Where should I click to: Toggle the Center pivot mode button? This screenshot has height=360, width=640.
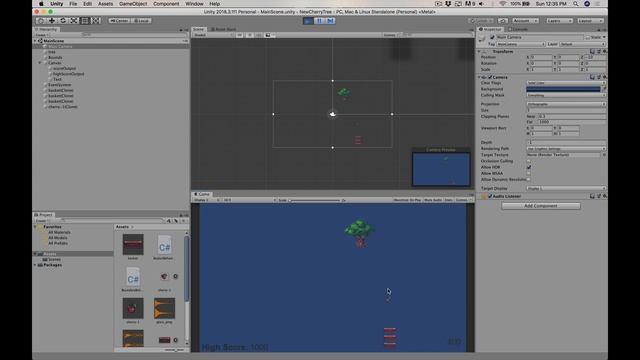(120, 20)
